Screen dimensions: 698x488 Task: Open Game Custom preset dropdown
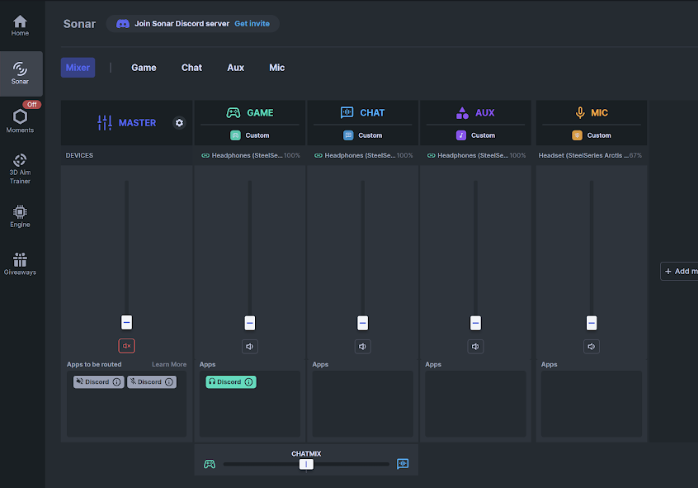point(250,135)
